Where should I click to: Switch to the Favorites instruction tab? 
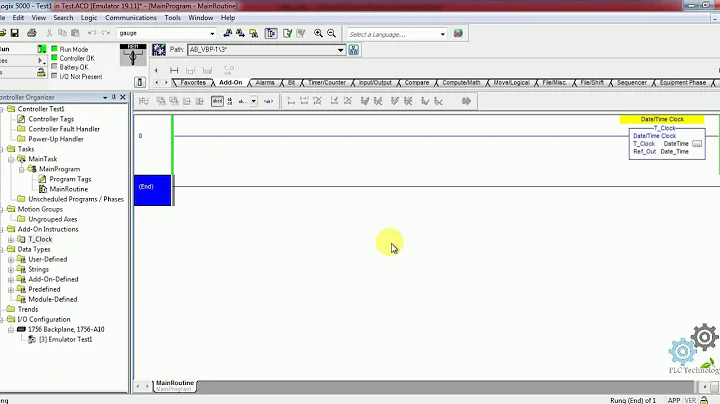coord(193,83)
